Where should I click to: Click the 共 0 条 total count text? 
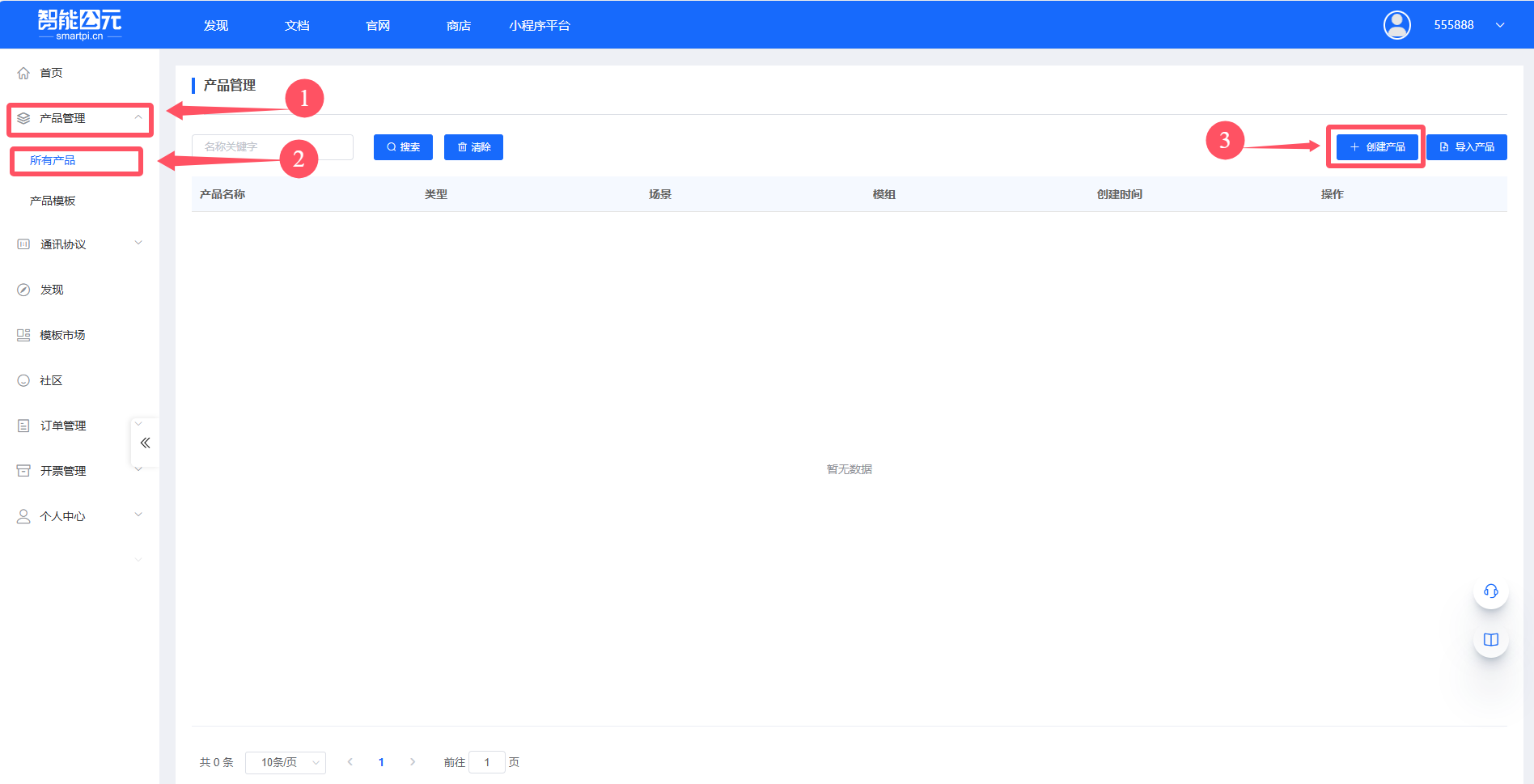216,762
